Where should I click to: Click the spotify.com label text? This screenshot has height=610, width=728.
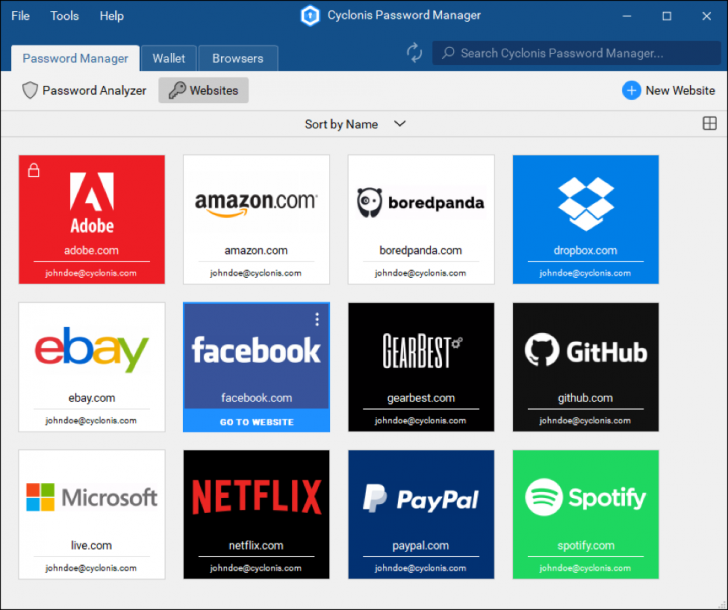[x=586, y=545]
